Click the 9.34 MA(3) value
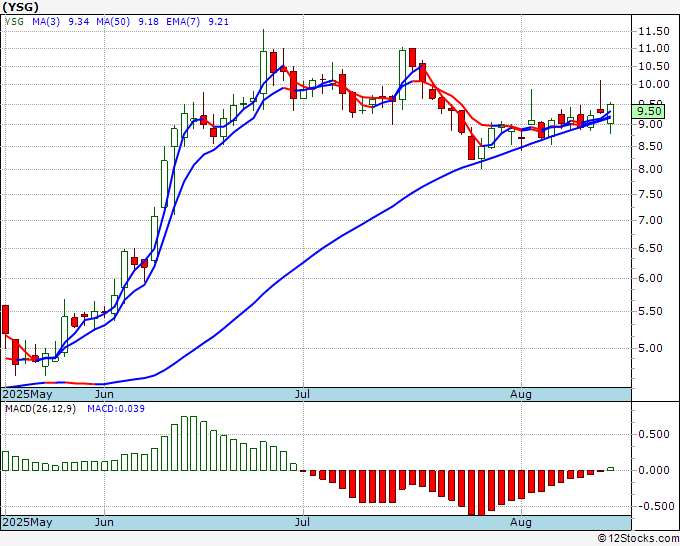The image size is (680, 546). [78, 21]
